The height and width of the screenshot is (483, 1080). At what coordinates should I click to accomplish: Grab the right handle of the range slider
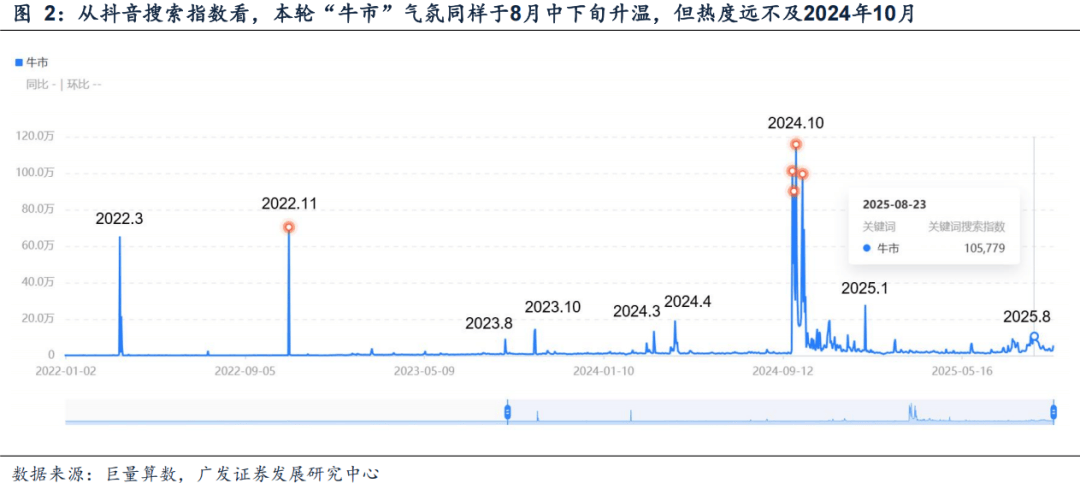pyautogui.click(x=1054, y=411)
